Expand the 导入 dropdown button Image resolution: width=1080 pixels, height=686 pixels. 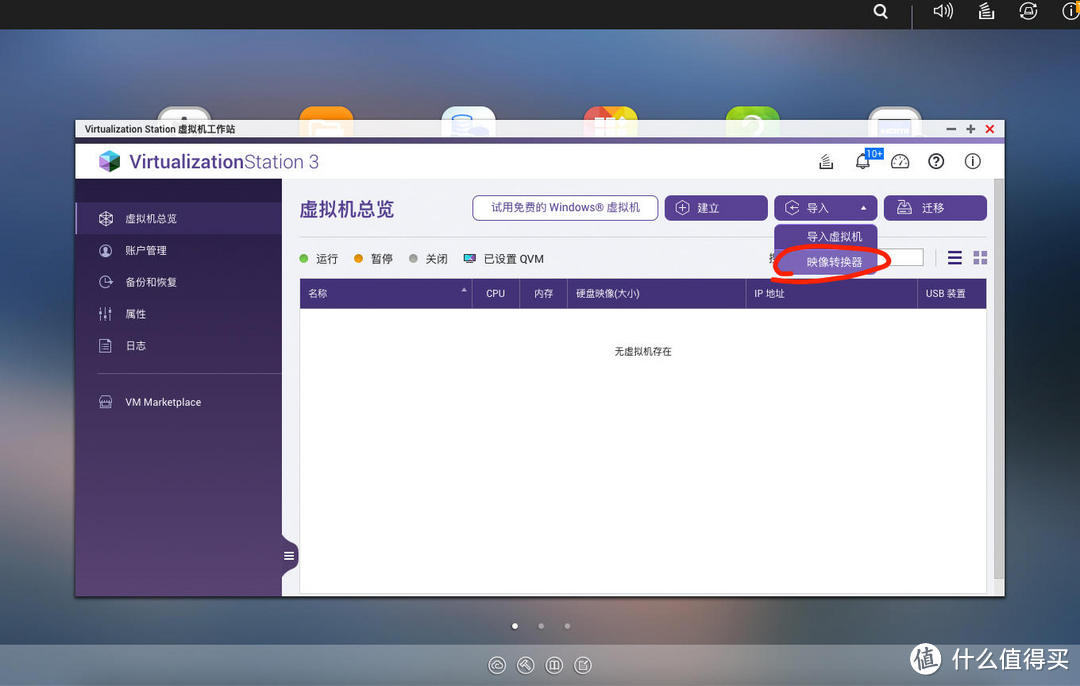point(825,208)
